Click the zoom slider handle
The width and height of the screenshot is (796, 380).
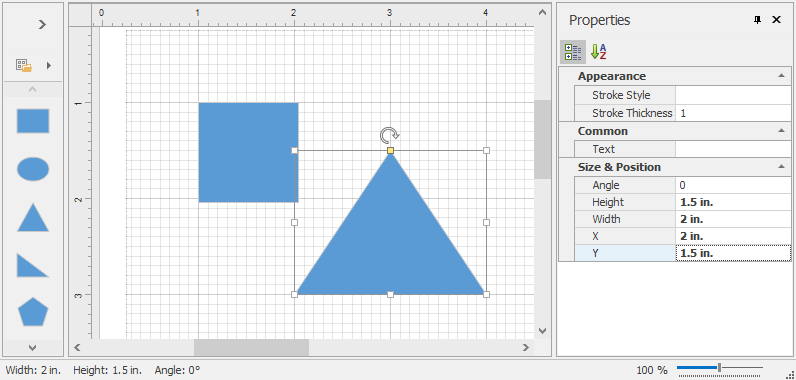719,367
